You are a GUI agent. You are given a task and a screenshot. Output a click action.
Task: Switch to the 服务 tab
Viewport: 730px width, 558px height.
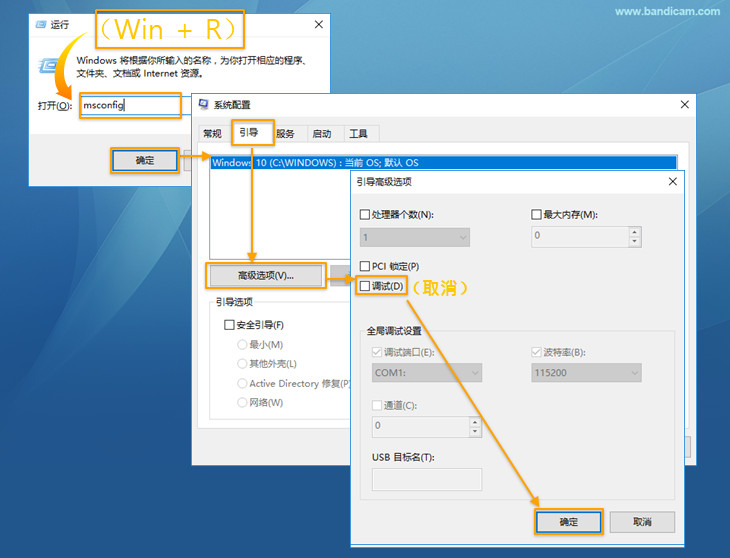[x=285, y=134]
